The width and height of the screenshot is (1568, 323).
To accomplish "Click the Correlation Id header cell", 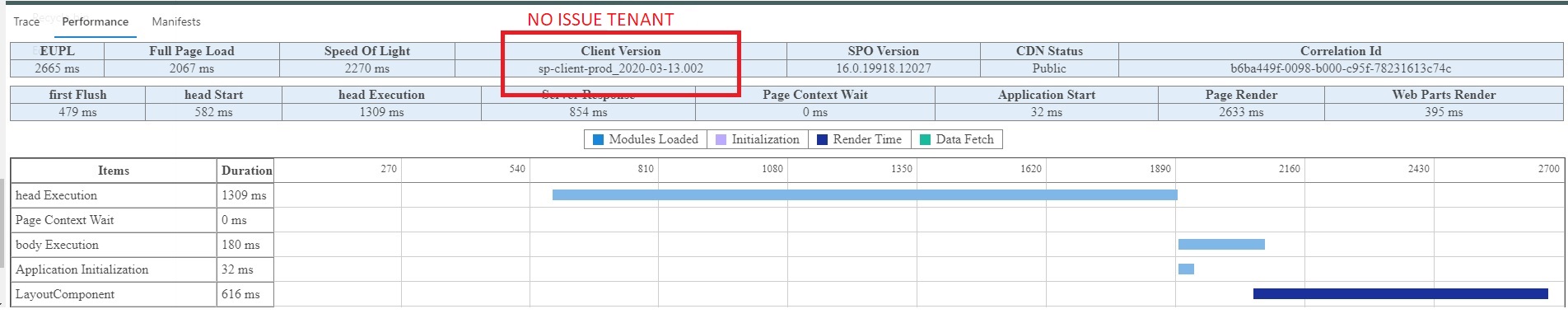I will (1341, 51).
